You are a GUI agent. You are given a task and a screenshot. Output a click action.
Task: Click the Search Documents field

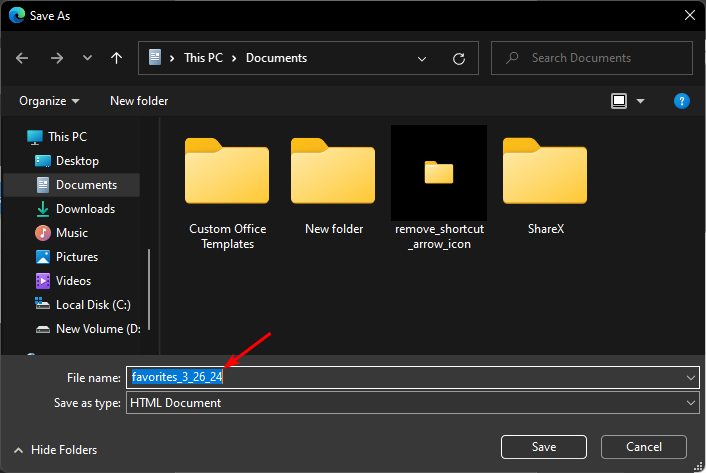tap(592, 58)
